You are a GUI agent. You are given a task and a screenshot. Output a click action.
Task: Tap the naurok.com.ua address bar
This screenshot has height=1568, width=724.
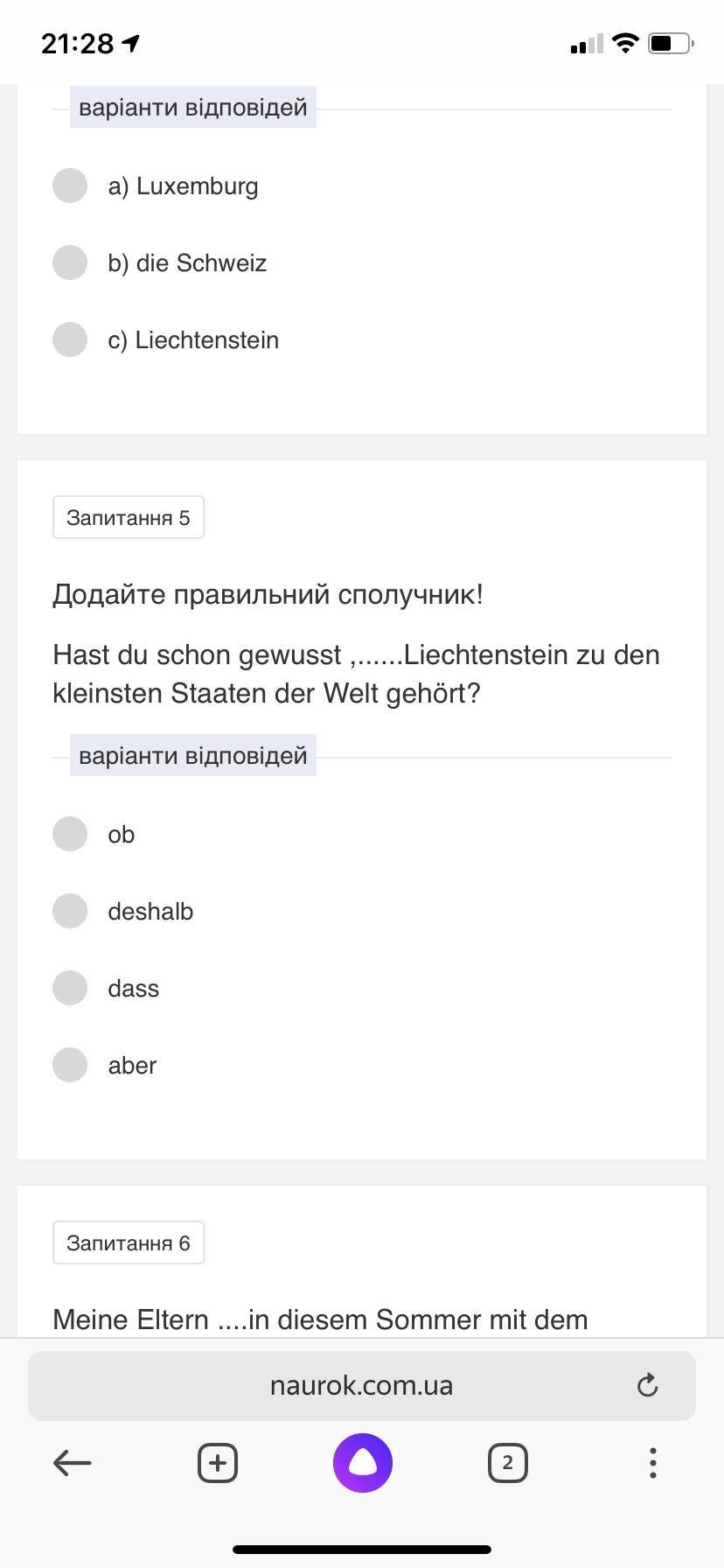(x=361, y=1385)
